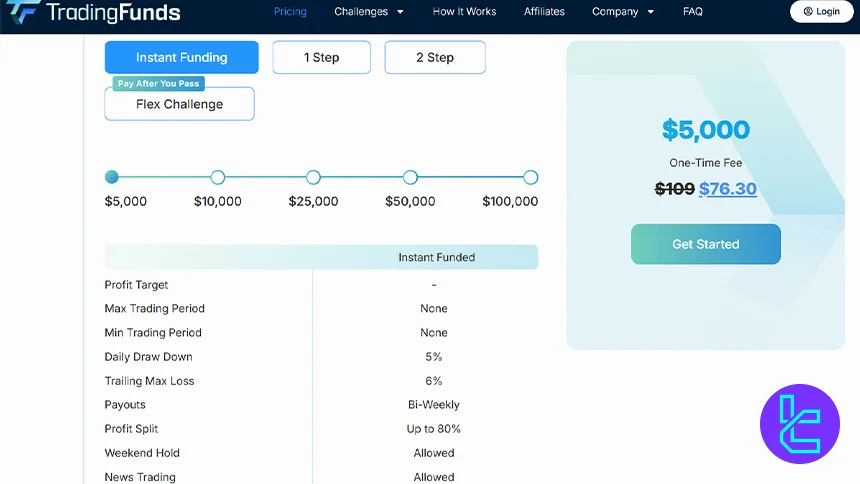Open the Pricing menu item
The height and width of the screenshot is (484, 860).
tap(290, 12)
